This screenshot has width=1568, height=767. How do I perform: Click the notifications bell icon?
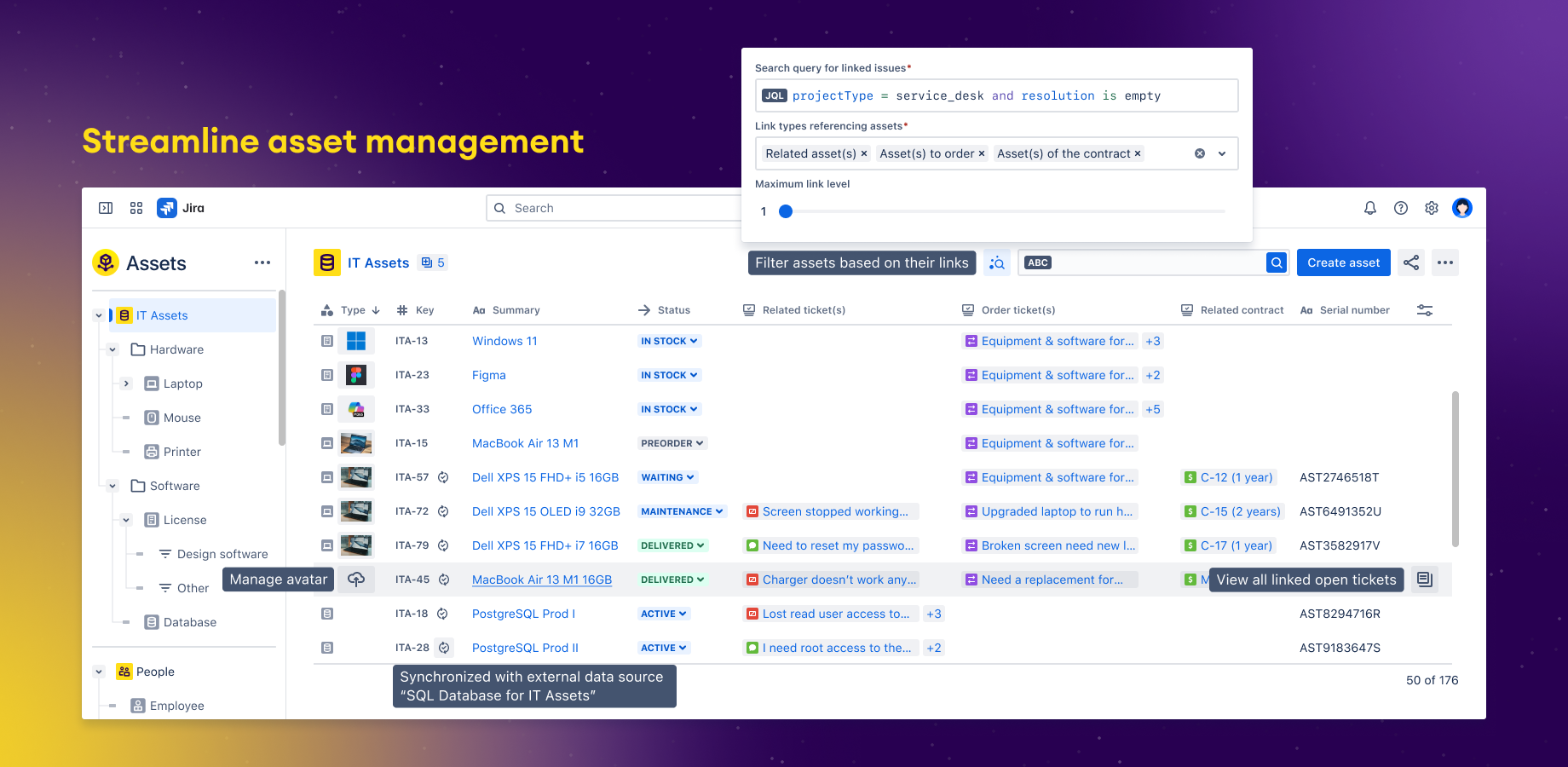1370,208
